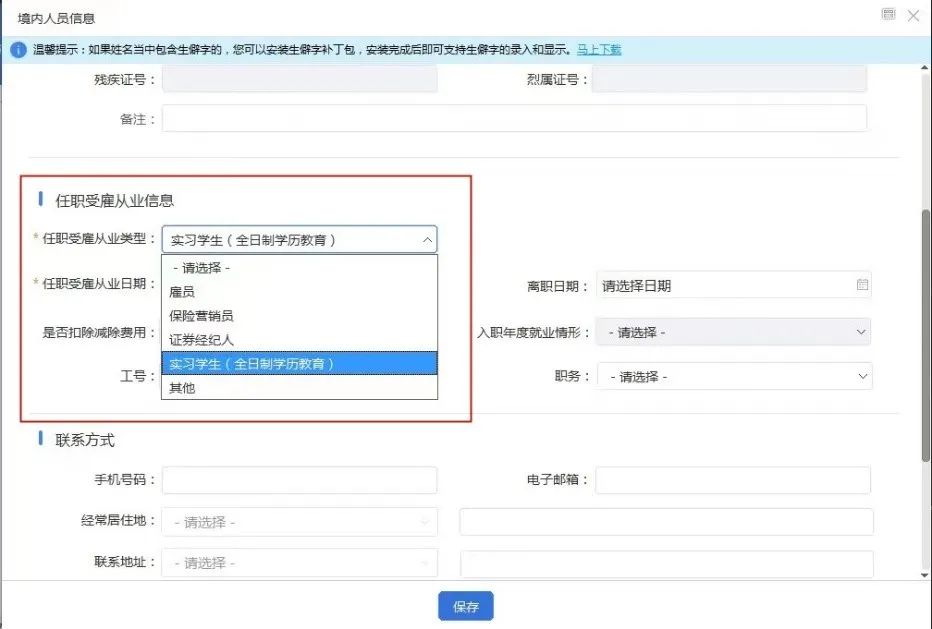Select 其他 from the dropdown list
The width and height of the screenshot is (932, 629).
[300, 388]
